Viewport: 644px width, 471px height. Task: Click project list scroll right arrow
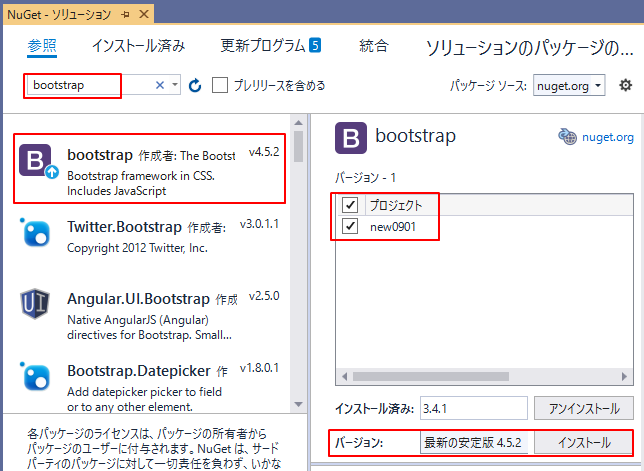(x=624, y=376)
